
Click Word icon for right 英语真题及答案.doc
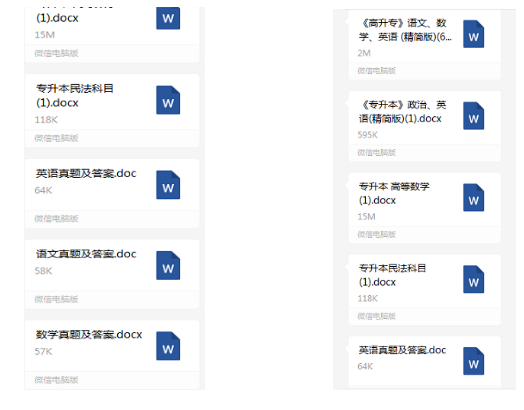(x=474, y=361)
